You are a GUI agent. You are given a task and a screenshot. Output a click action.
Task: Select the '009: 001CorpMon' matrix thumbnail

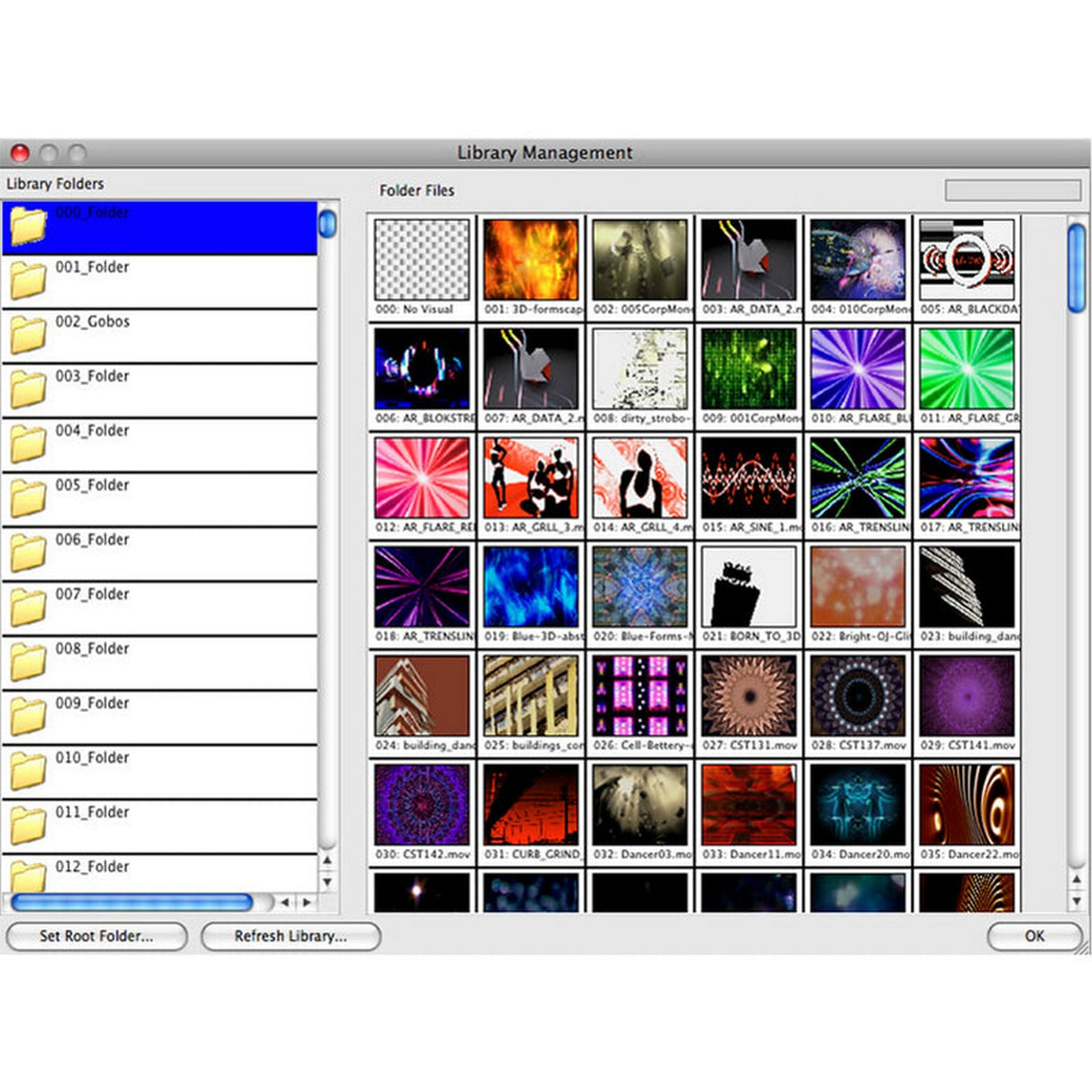pos(749,370)
